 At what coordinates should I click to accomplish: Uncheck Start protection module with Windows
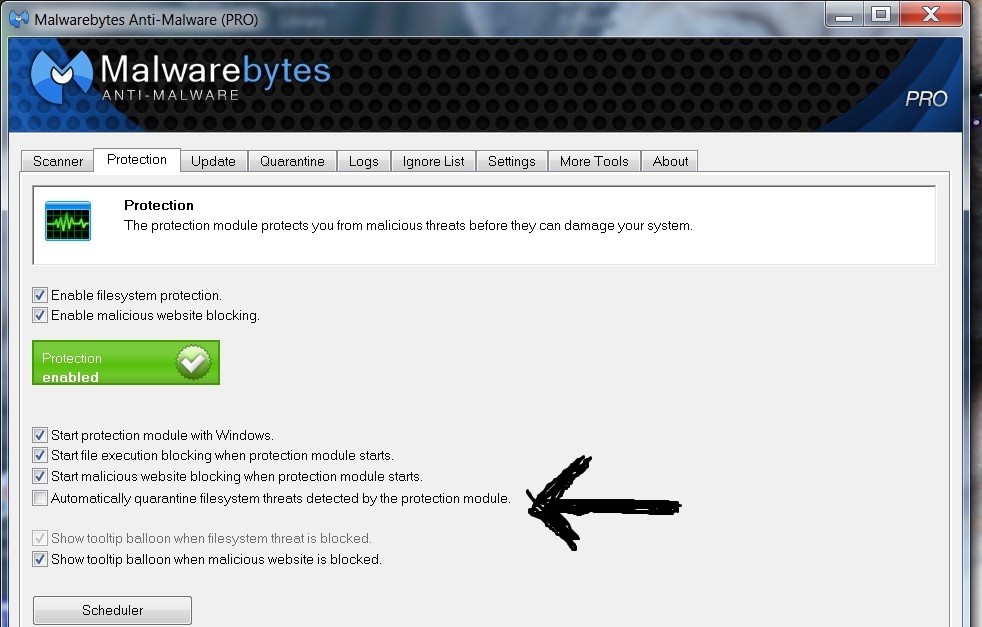[39, 435]
